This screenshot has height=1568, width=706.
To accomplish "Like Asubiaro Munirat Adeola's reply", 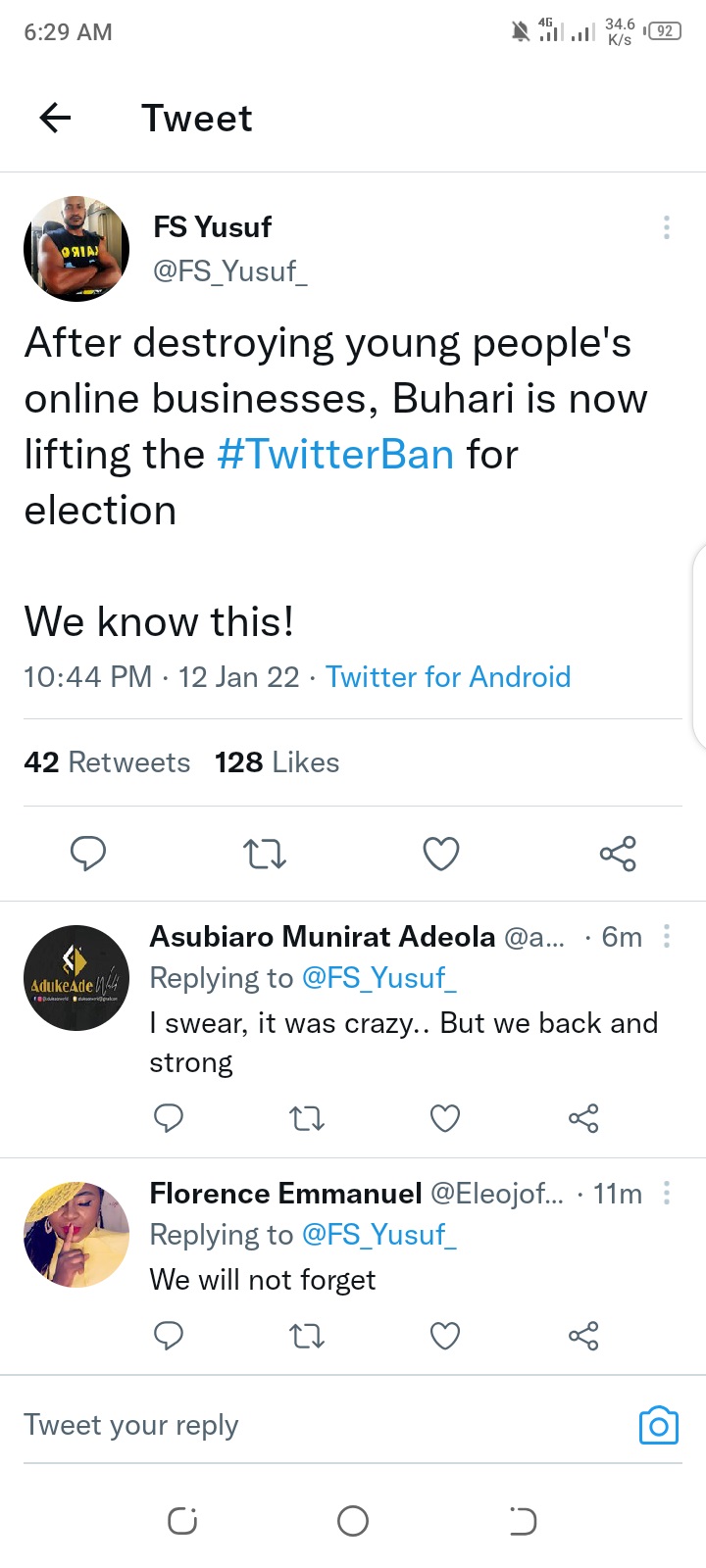I will (x=445, y=1118).
